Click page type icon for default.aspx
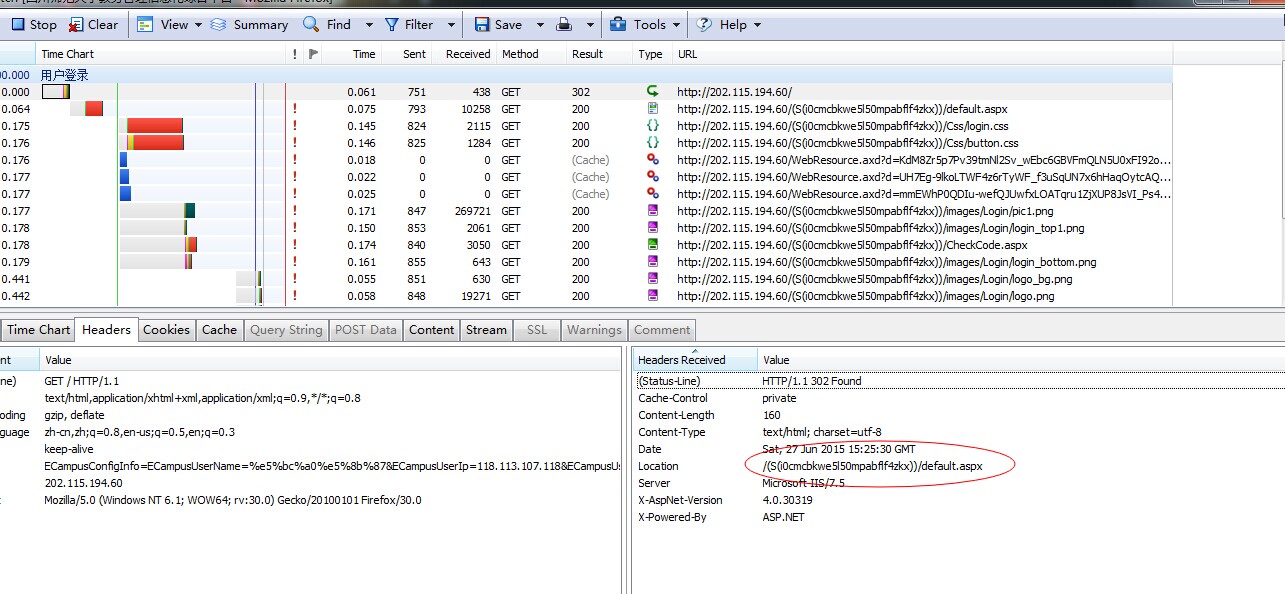 (x=653, y=109)
